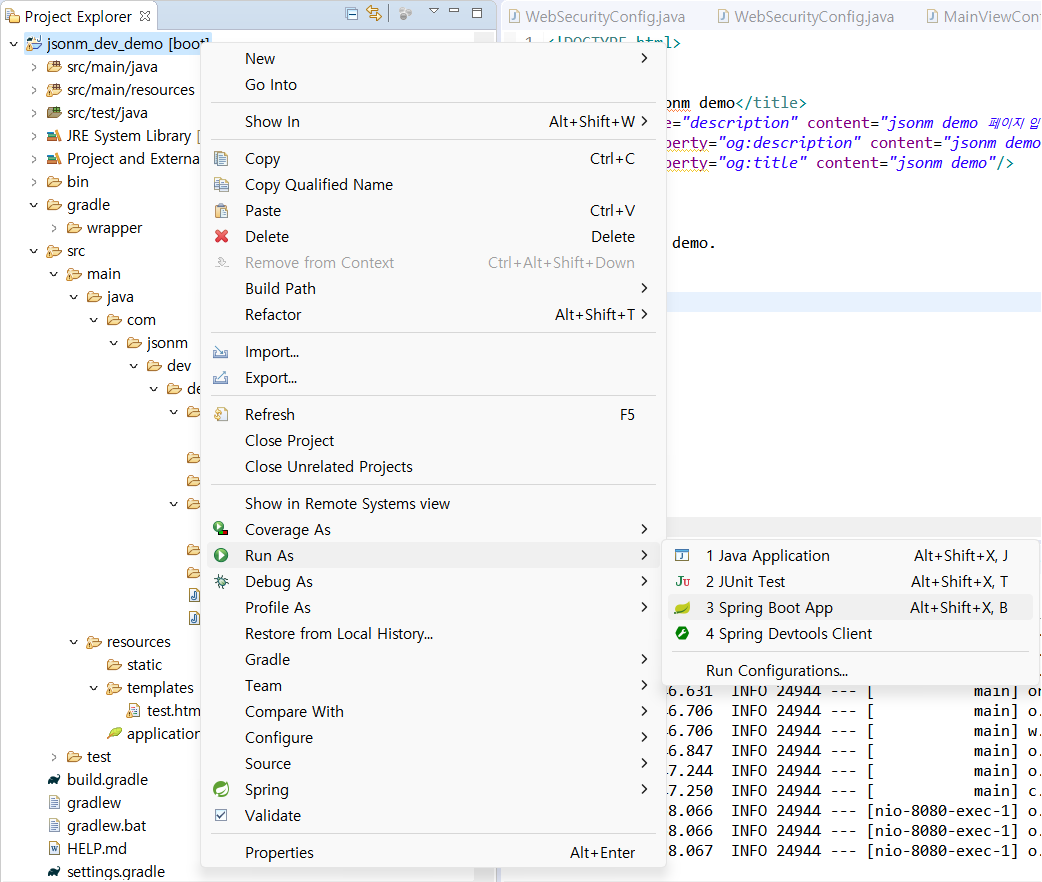Open the Build Path submenu
This screenshot has width=1042, height=882.
[433, 288]
